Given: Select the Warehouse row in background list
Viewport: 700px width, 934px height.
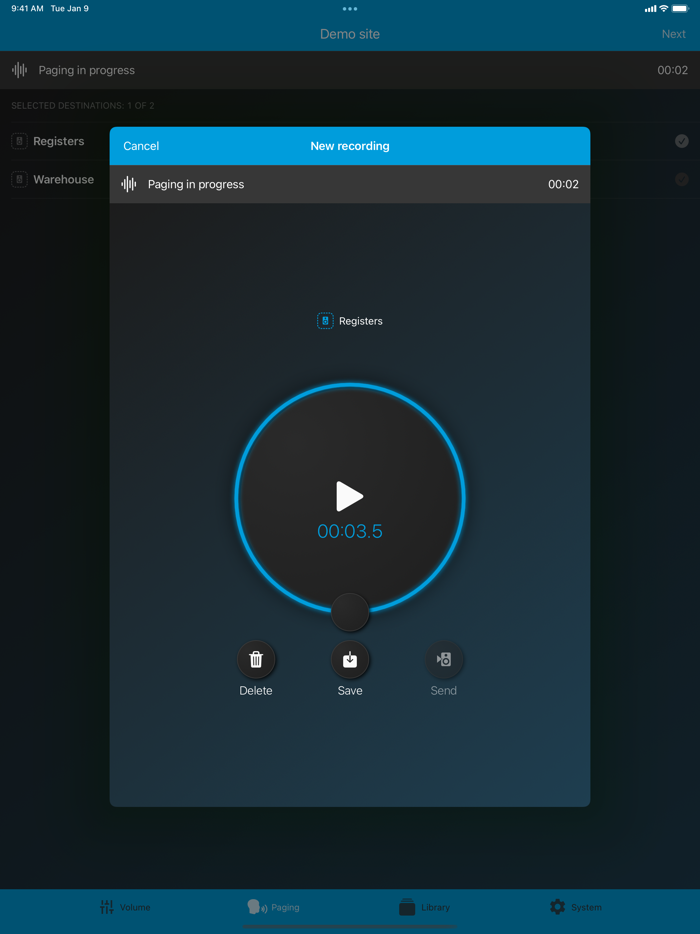Looking at the screenshot, I should pyautogui.click(x=350, y=179).
